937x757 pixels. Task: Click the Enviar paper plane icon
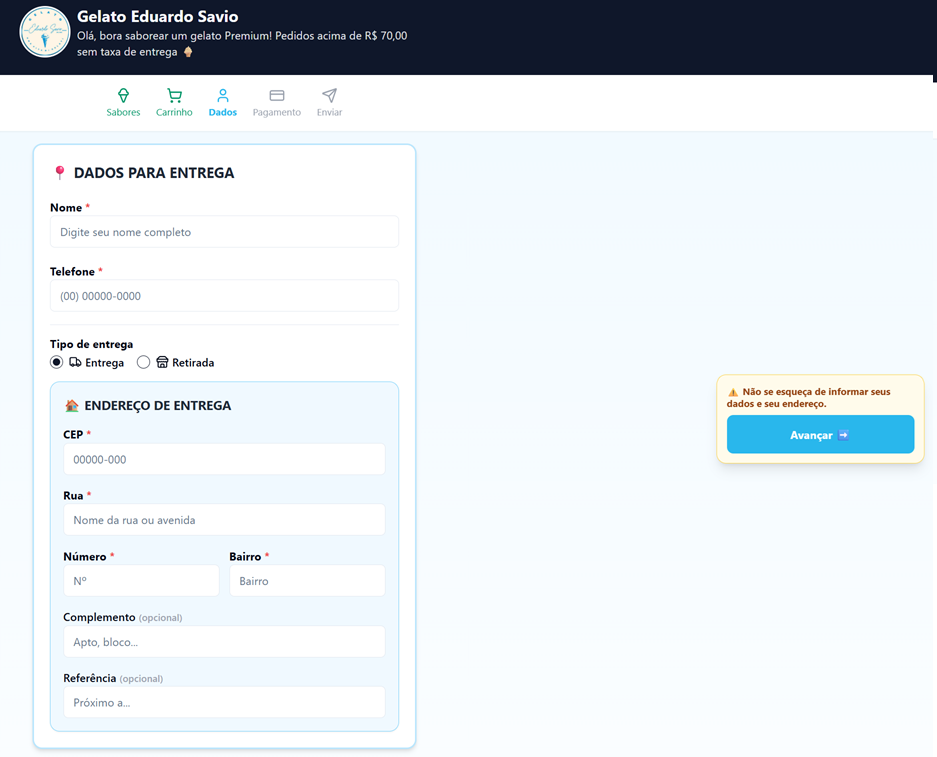pos(329,95)
